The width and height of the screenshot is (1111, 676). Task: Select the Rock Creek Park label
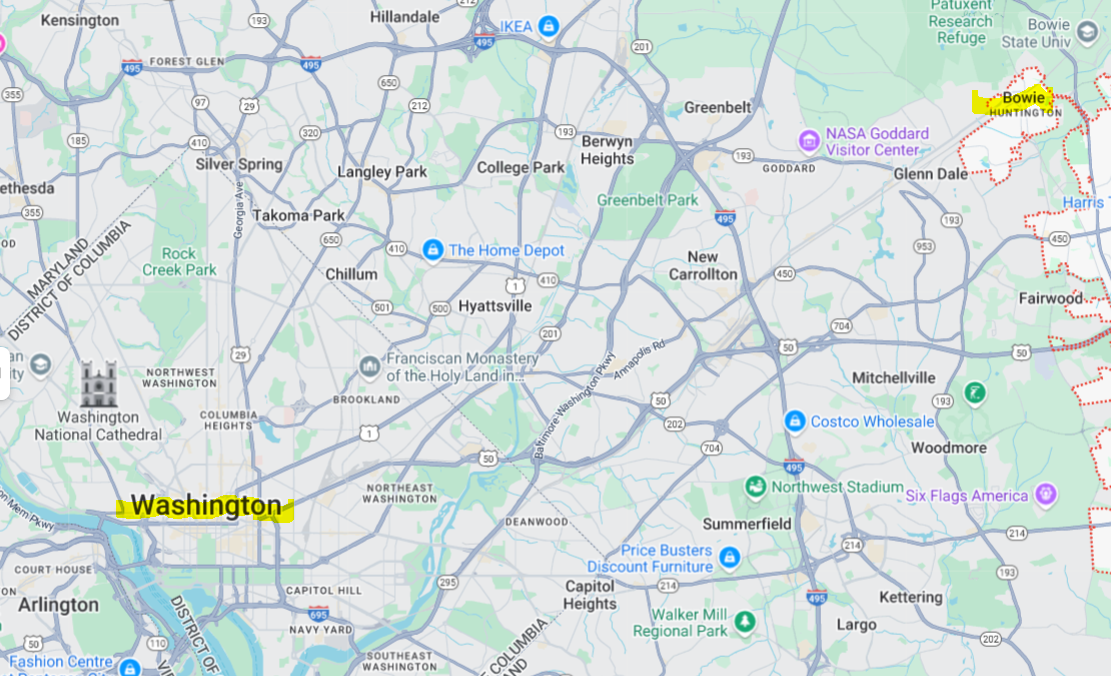point(179,261)
